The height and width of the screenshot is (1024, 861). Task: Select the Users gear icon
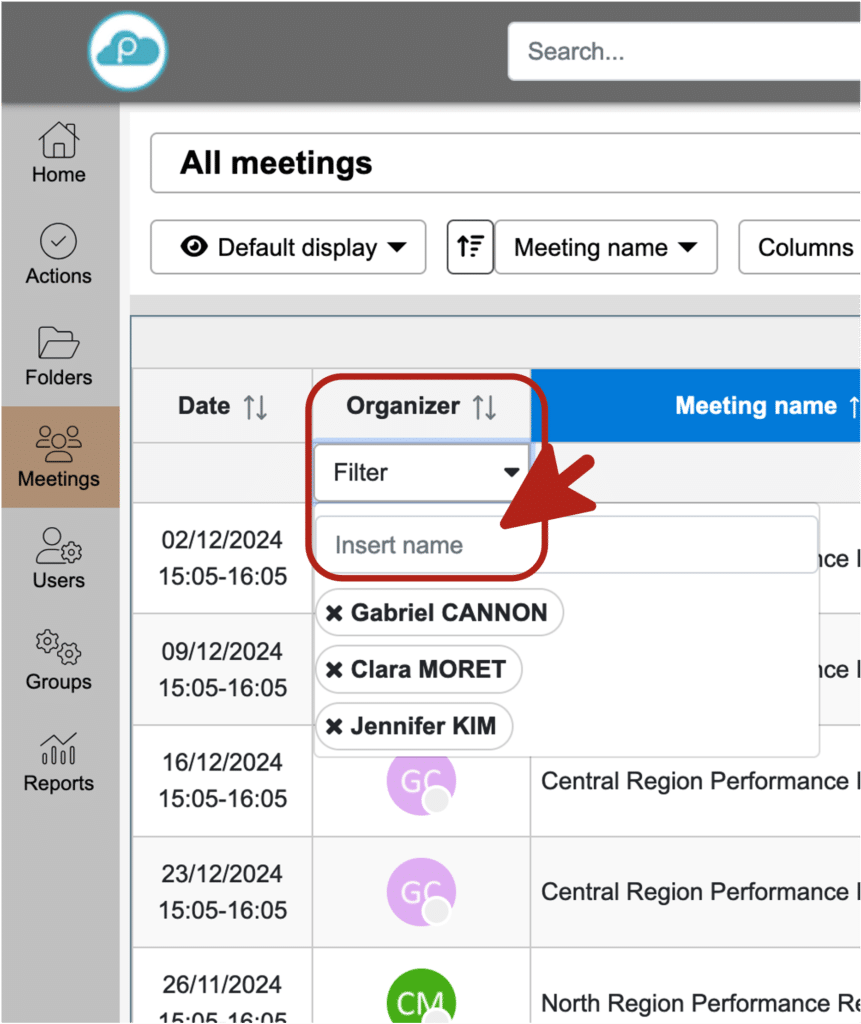[59, 546]
